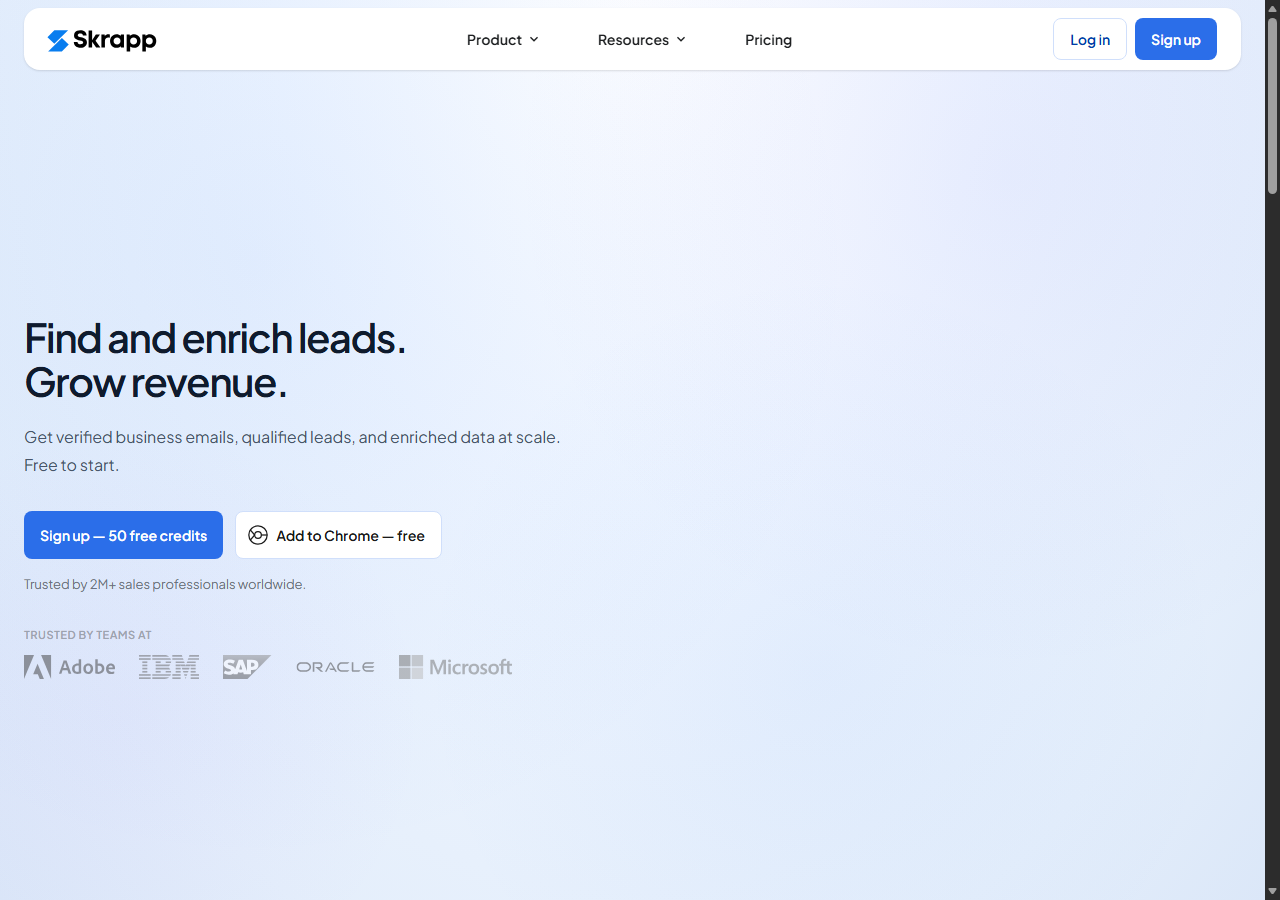Click the Skrapp logo icon
Viewport: 1280px width, 900px height.
pyautogui.click(x=58, y=40)
